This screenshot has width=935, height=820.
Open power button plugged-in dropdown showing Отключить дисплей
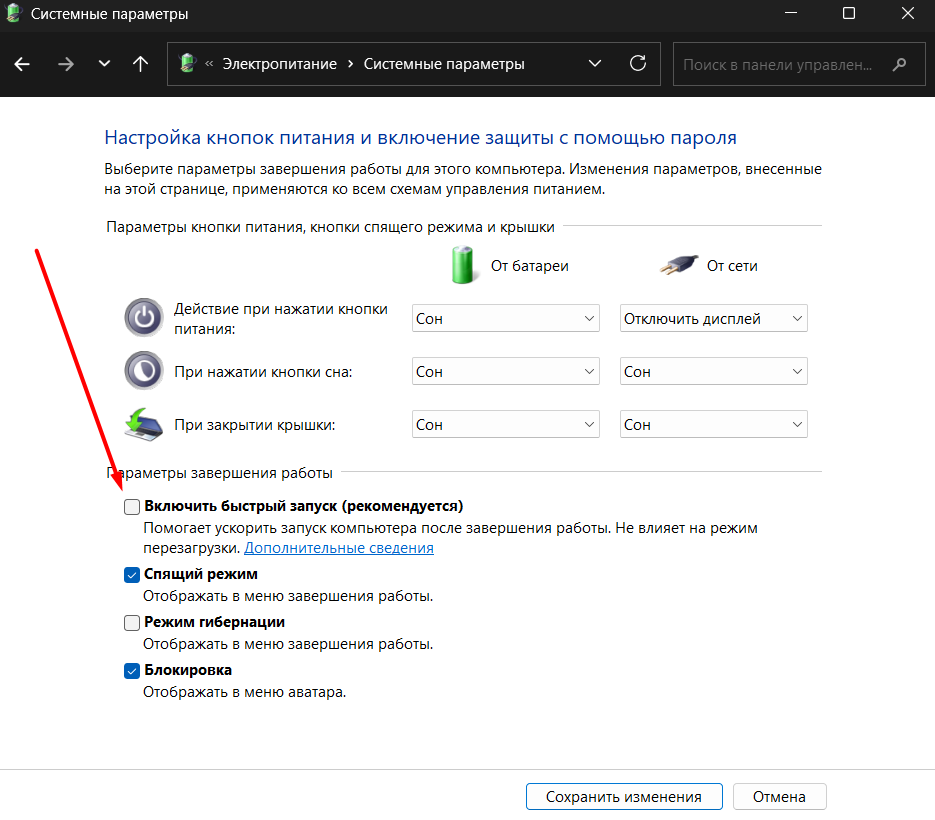[x=713, y=319]
